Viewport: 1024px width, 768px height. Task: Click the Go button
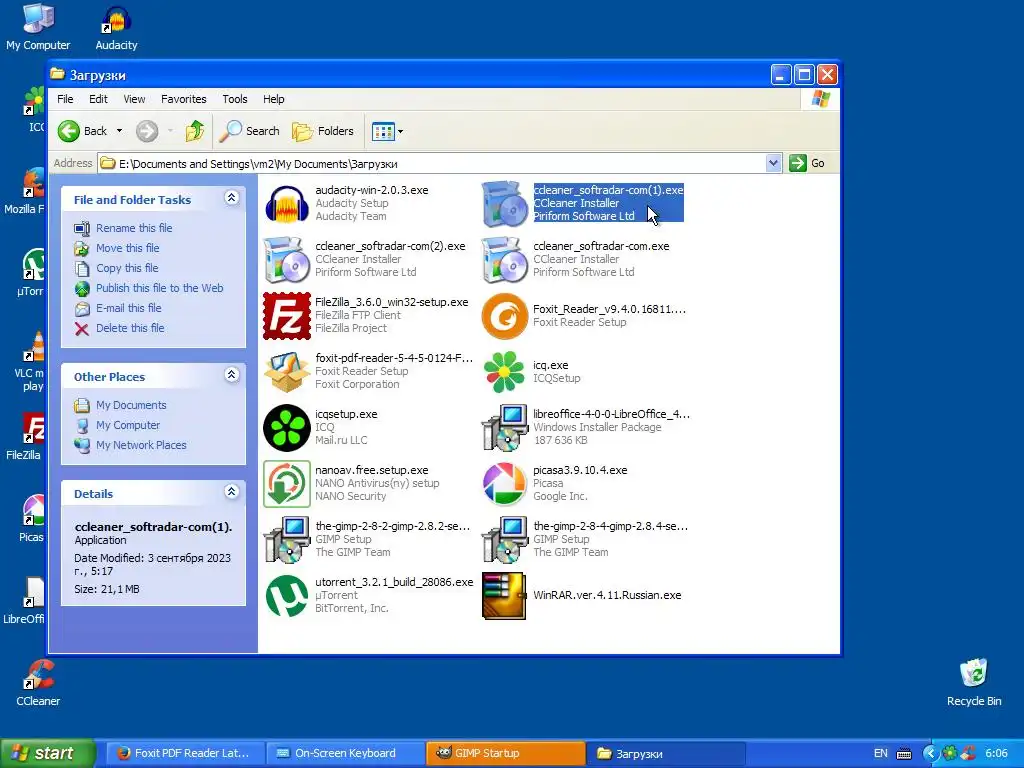[x=808, y=163]
